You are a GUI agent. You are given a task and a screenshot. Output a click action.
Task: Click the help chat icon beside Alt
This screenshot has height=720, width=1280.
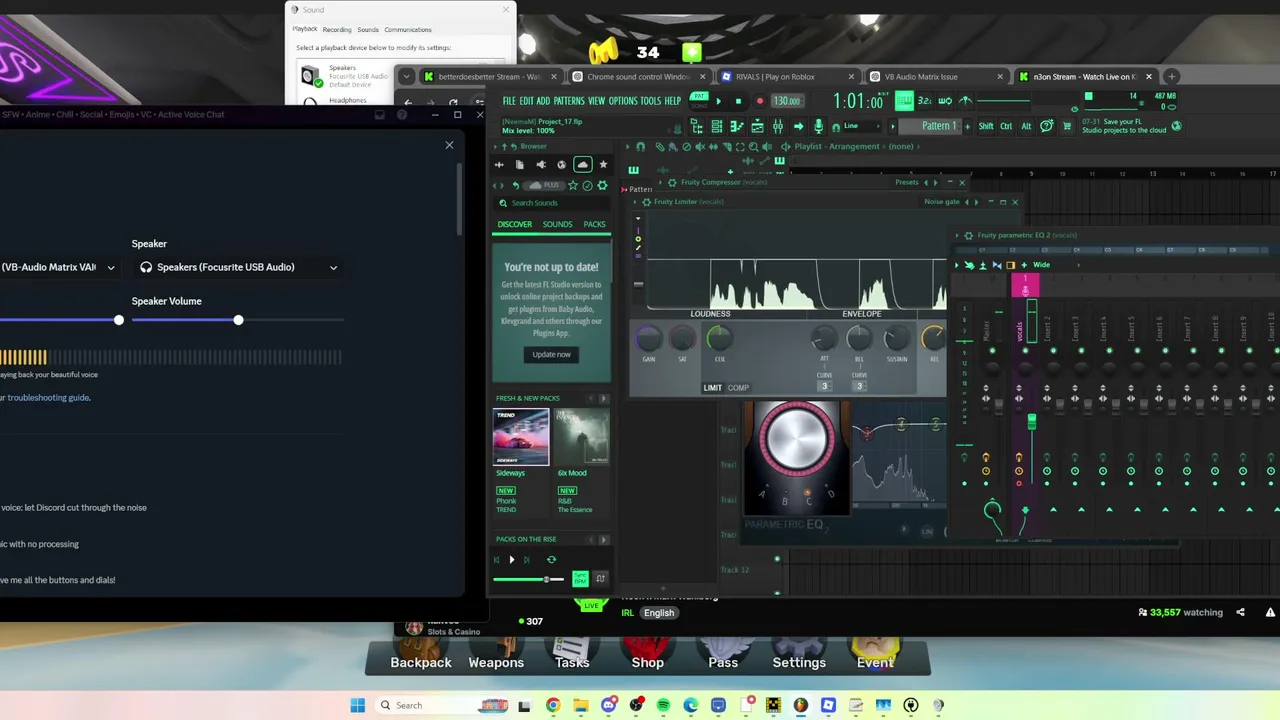point(1046,126)
